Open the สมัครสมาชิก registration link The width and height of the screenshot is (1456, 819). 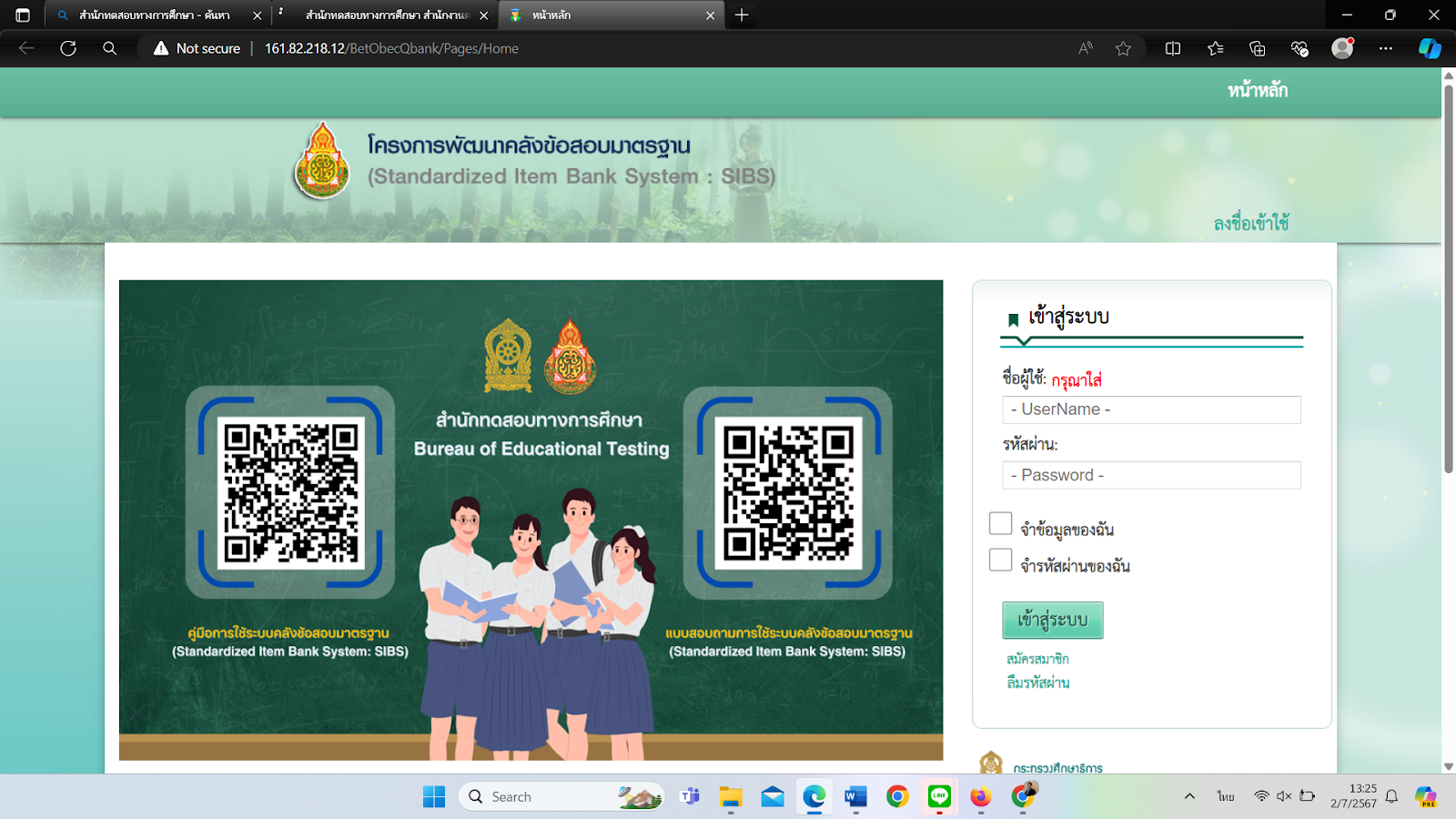coord(1037,658)
